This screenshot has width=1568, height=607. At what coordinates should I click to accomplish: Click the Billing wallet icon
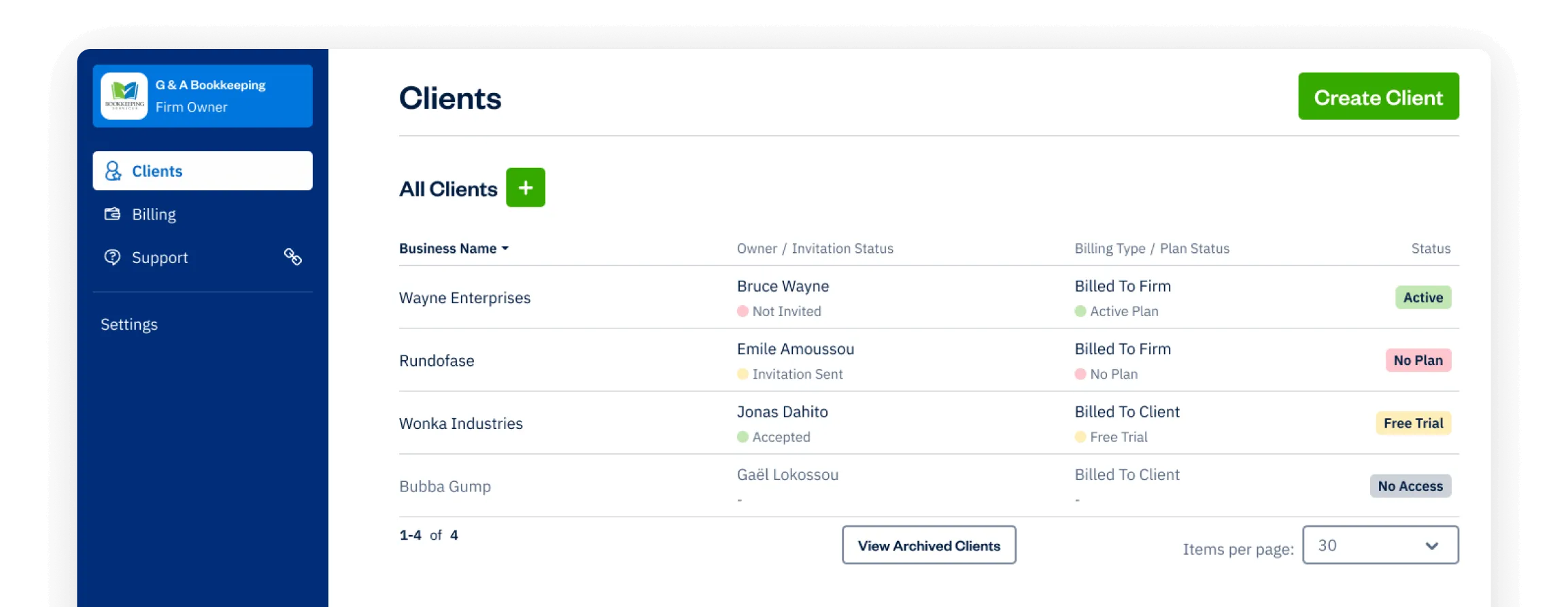[x=112, y=214]
